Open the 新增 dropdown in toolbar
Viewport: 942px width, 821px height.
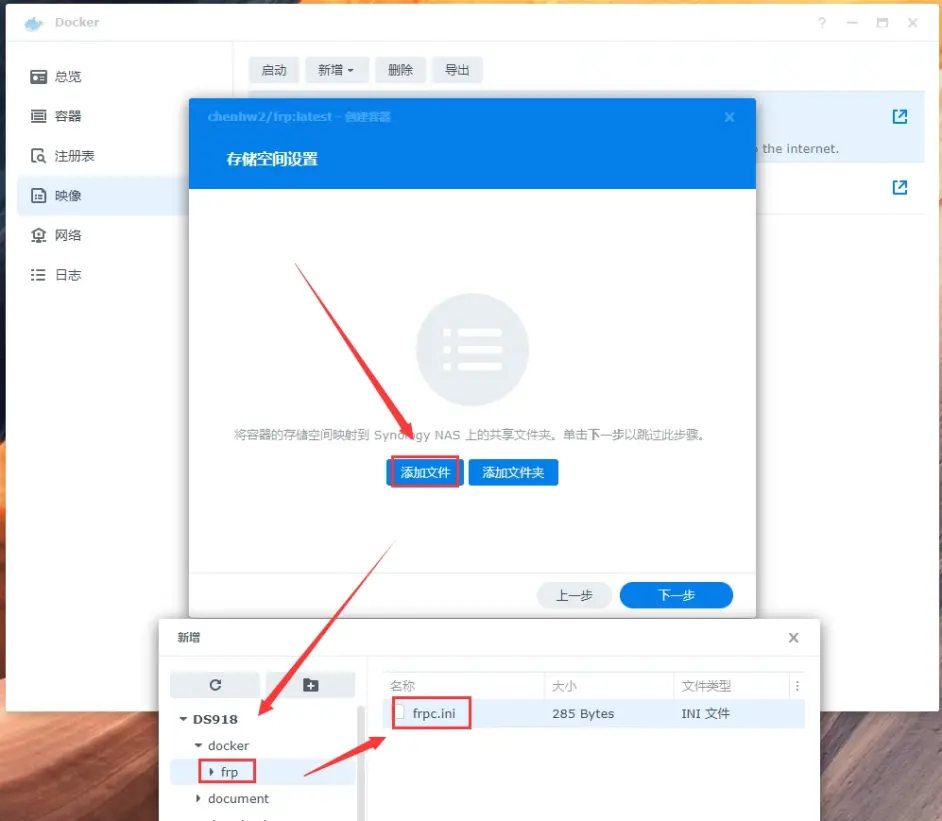pos(336,70)
